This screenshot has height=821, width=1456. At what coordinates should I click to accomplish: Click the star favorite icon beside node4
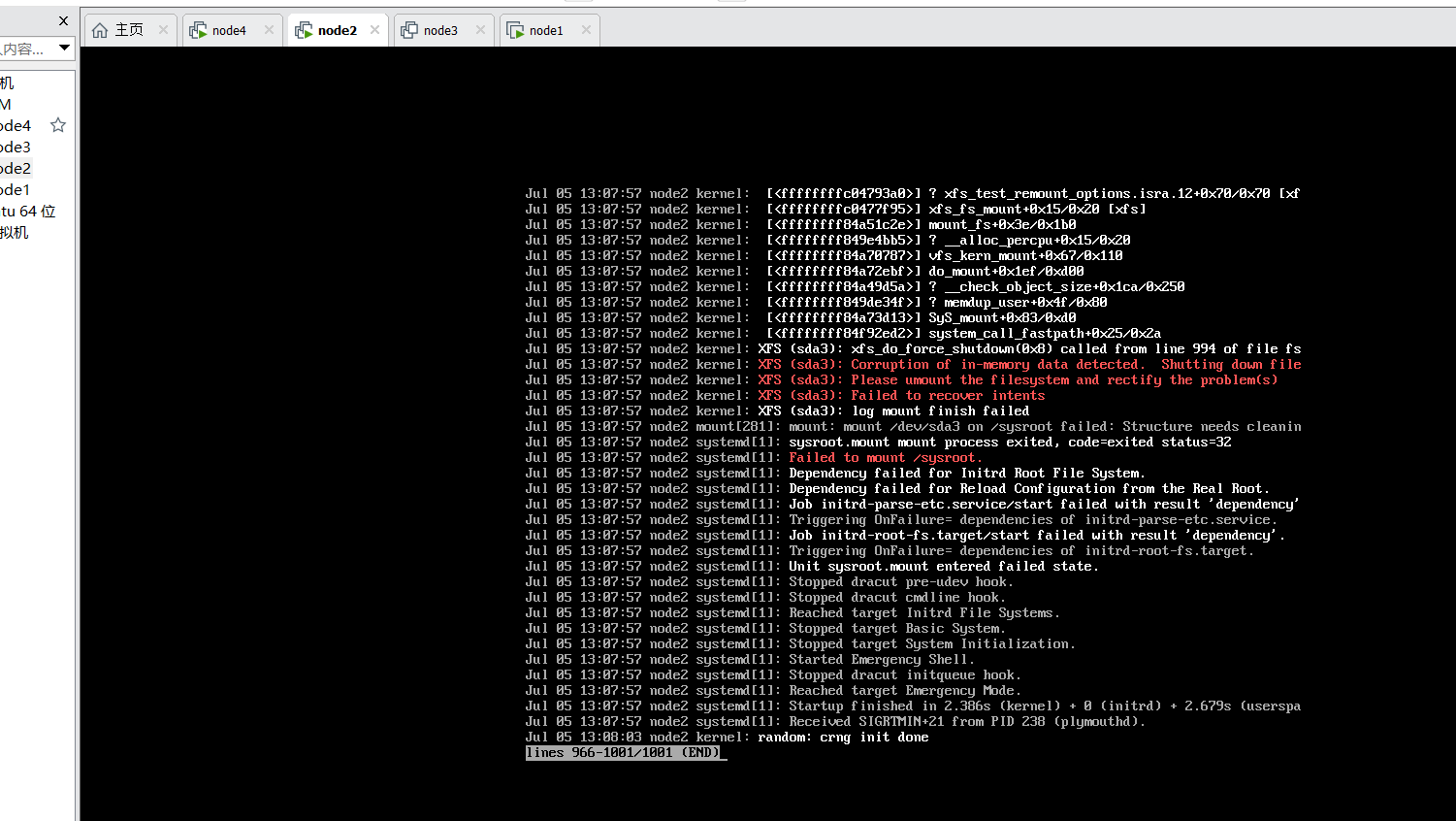57,124
